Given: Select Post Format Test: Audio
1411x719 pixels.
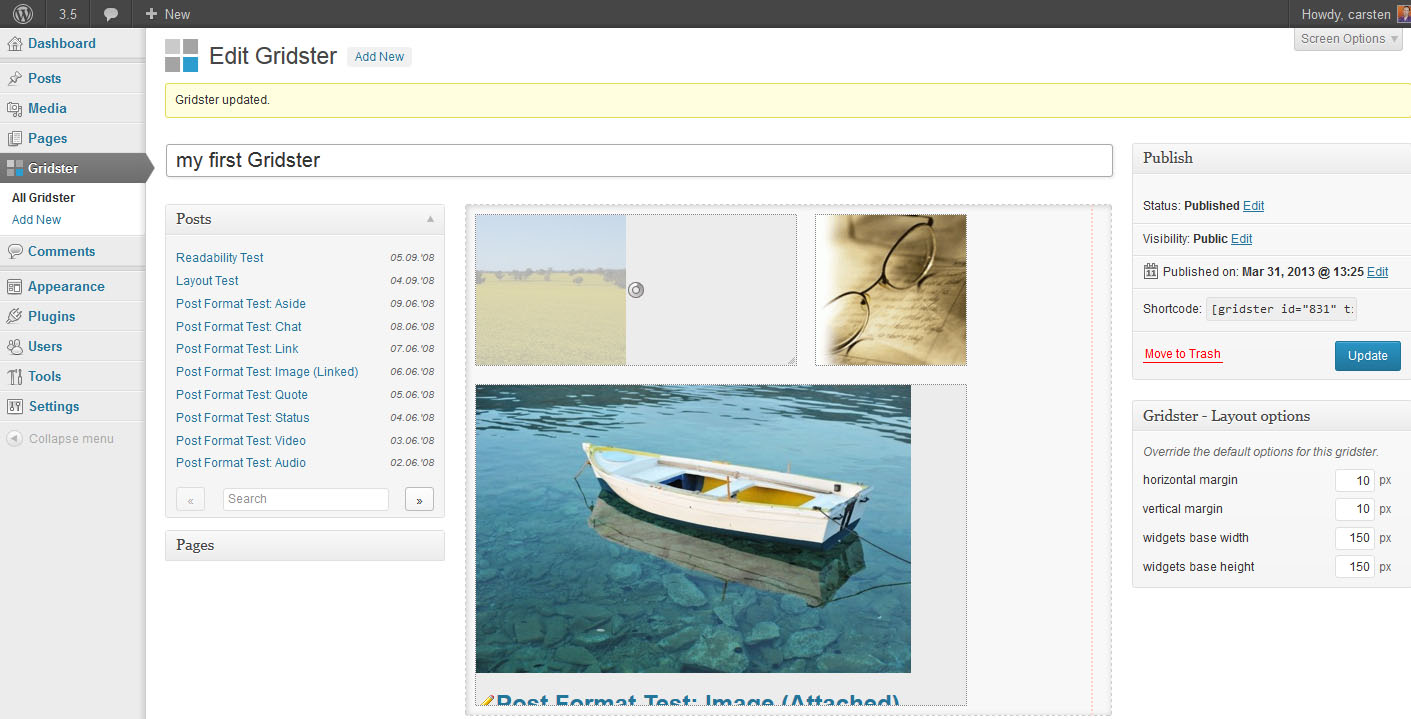Looking at the screenshot, I should [241, 463].
